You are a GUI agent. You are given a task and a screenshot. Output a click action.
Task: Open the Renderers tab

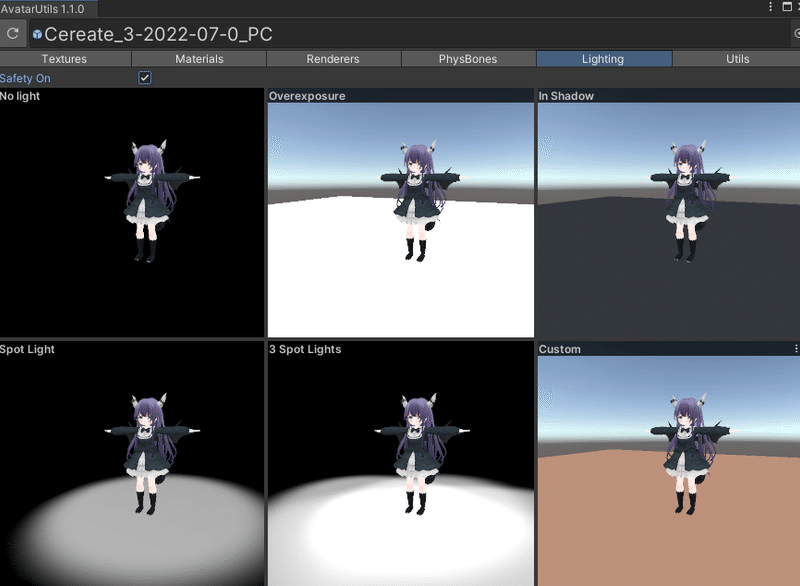[x=333, y=58]
